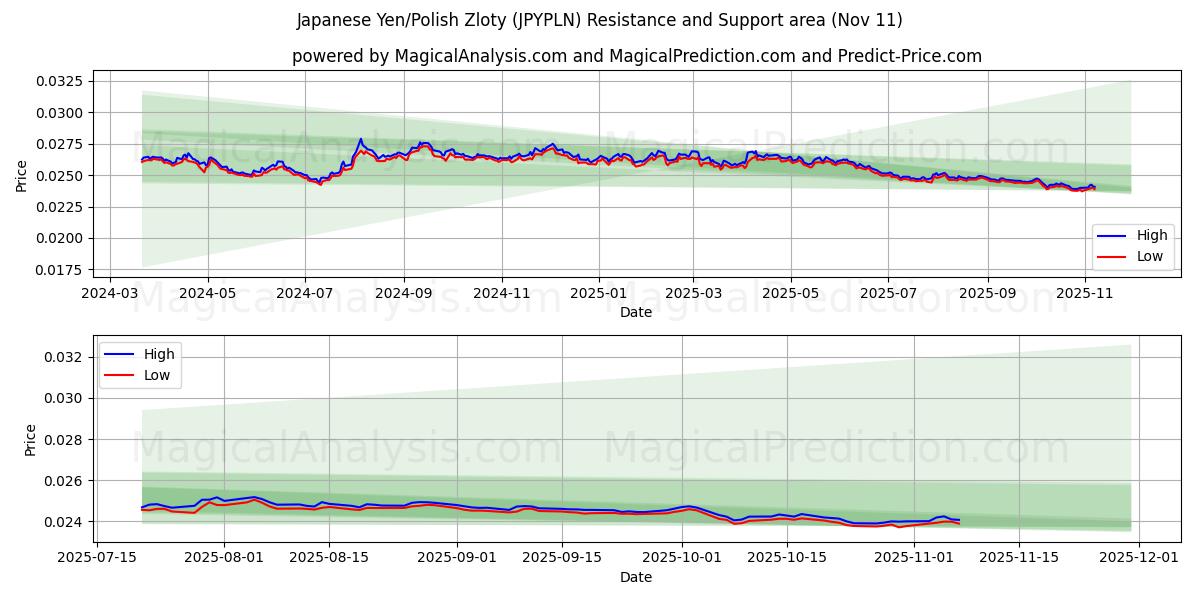
Task: Expand the top chart legend box
Action: (x=1135, y=245)
